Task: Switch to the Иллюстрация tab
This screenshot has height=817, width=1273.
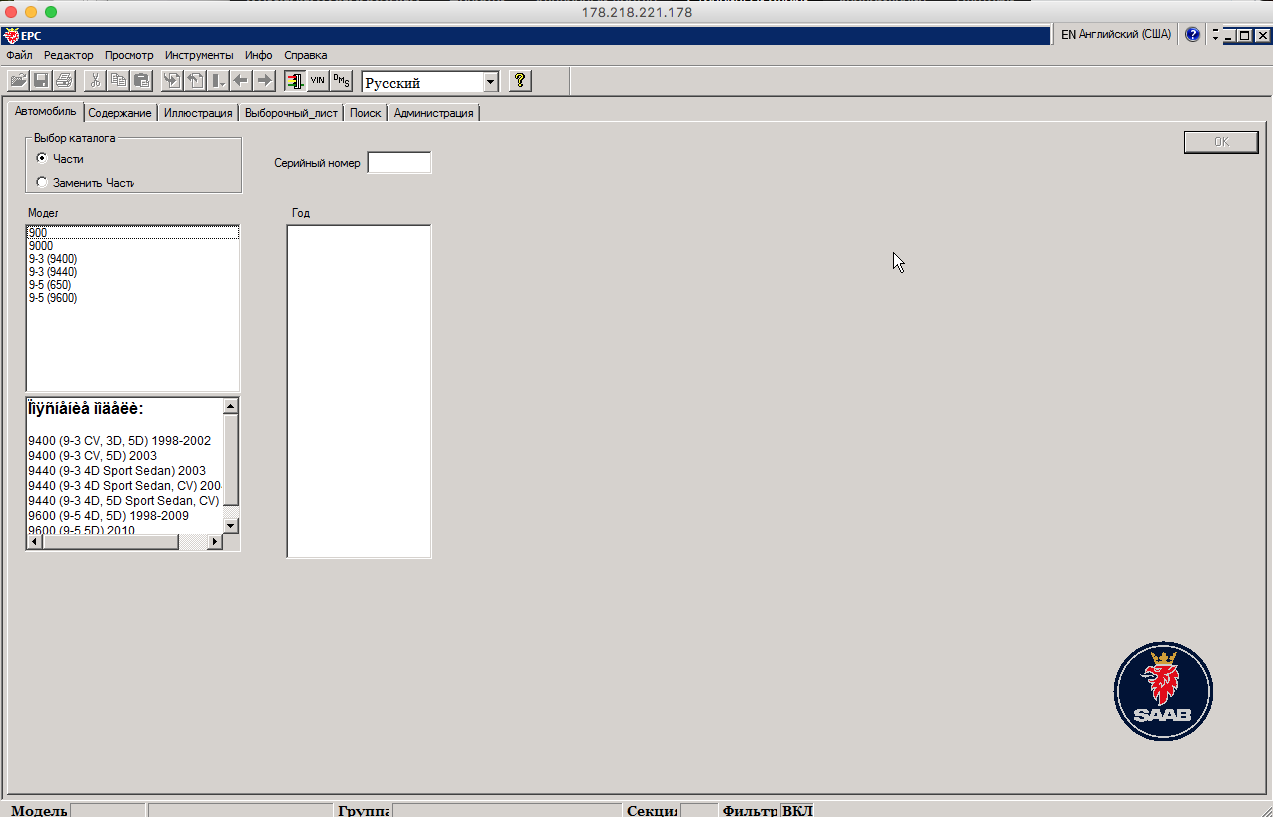Action: tap(198, 113)
